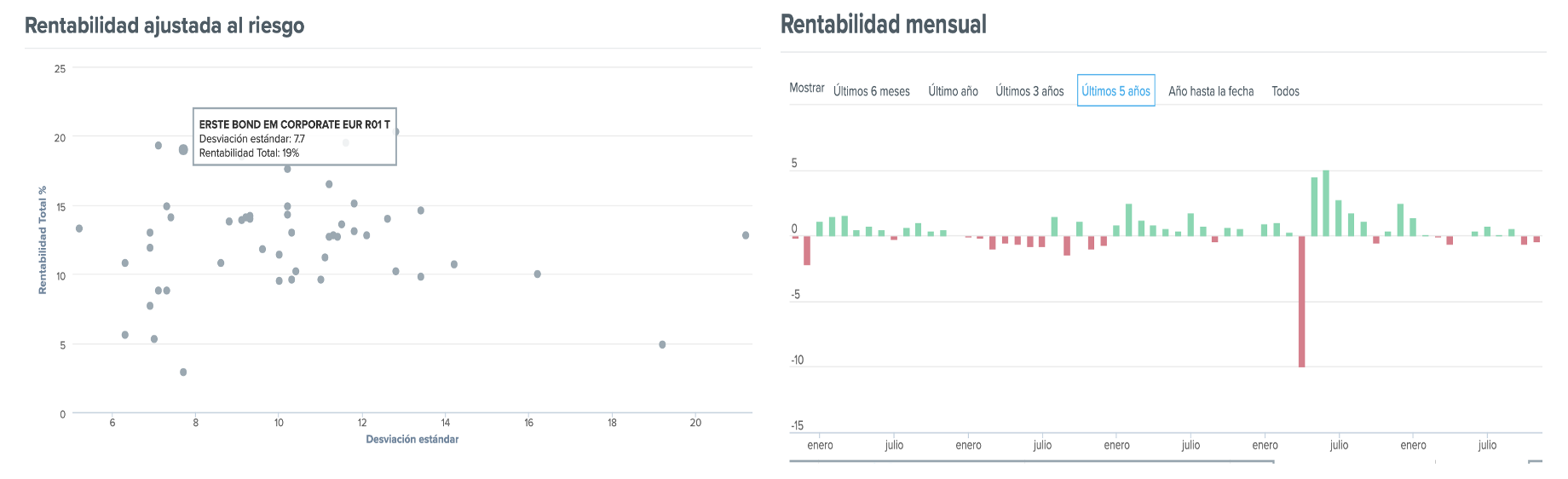1568x479 pixels.
Task: Show 'Últimos 3 años' monthly returns
Action: (x=1029, y=91)
